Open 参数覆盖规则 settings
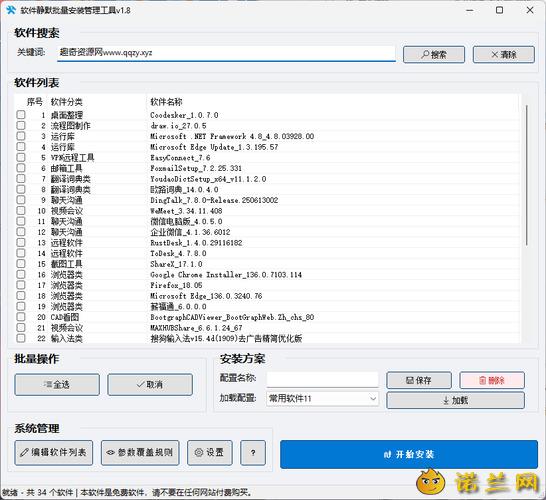 [x=140, y=453]
